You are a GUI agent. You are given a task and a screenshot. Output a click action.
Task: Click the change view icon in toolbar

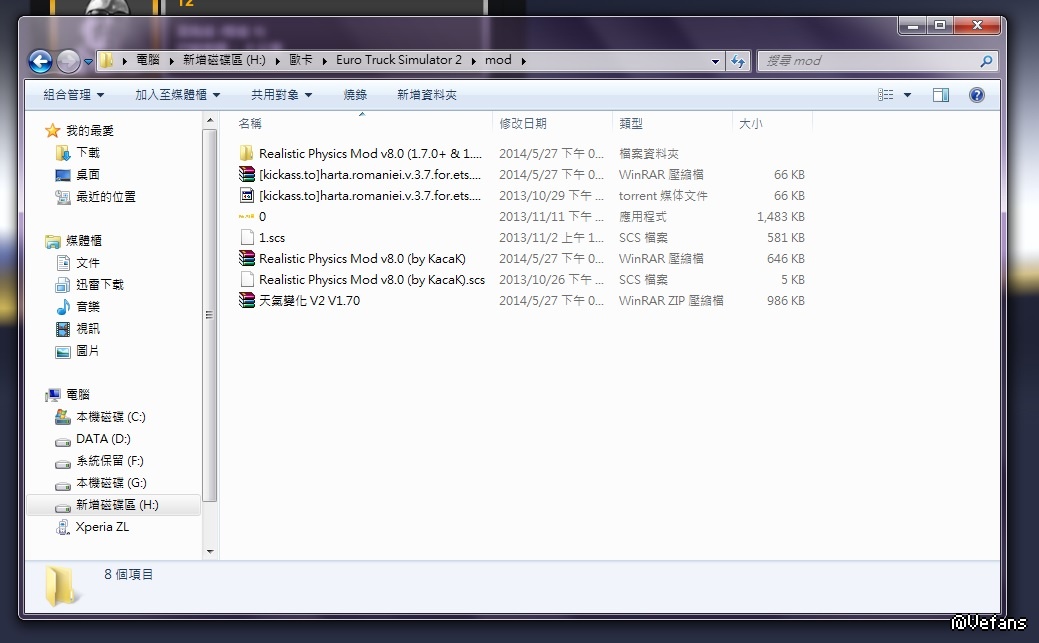886,95
